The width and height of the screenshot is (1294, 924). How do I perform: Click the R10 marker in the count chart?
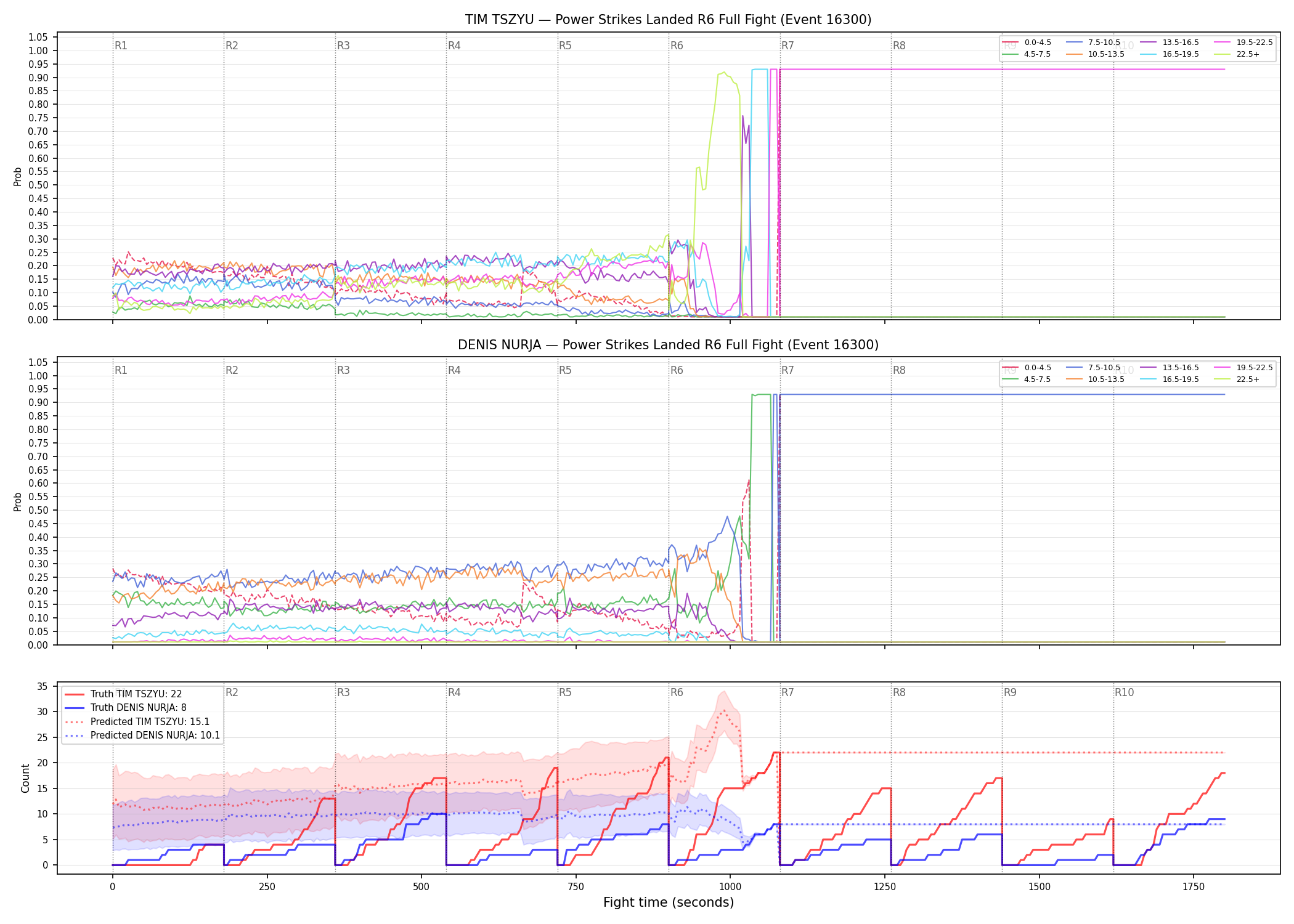pyautogui.click(x=1124, y=692)
